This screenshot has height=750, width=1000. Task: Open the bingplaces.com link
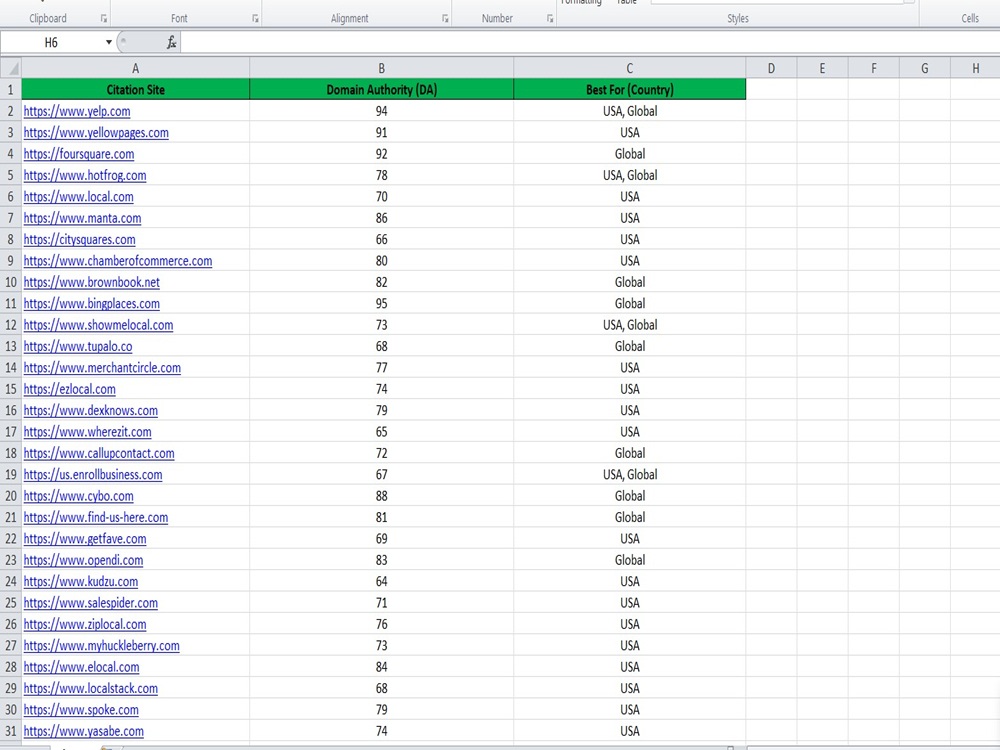tap(92, 304)
